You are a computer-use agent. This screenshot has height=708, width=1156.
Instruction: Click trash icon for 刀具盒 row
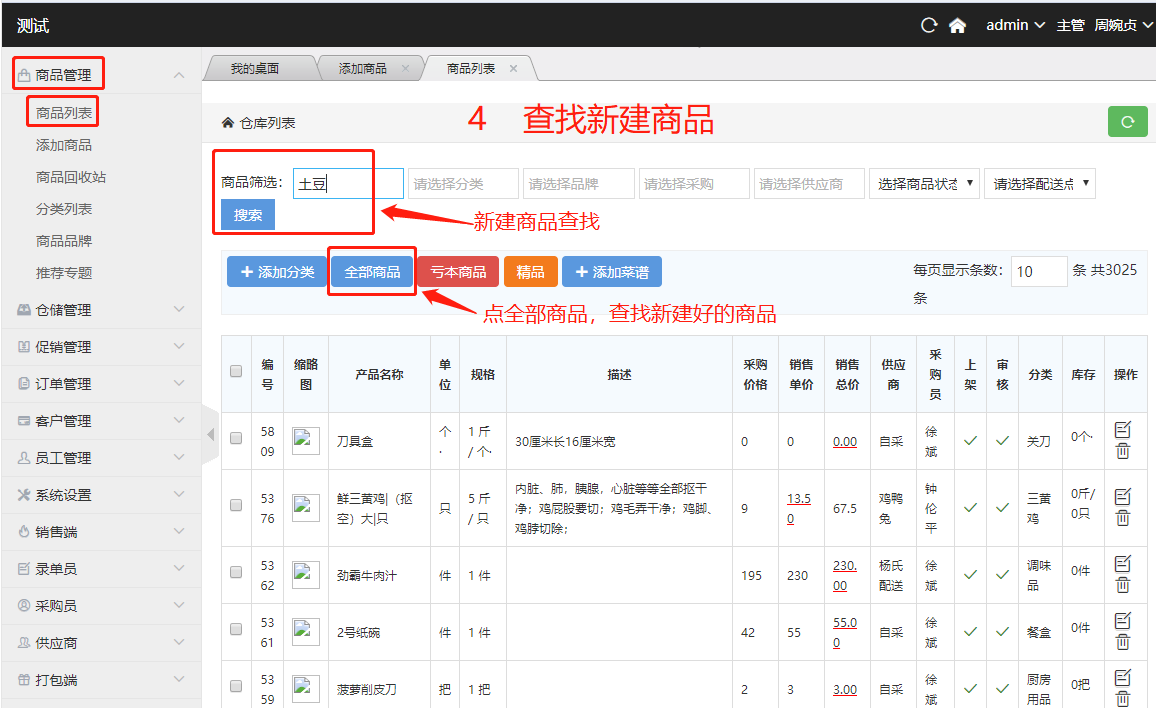point(1123,451)
